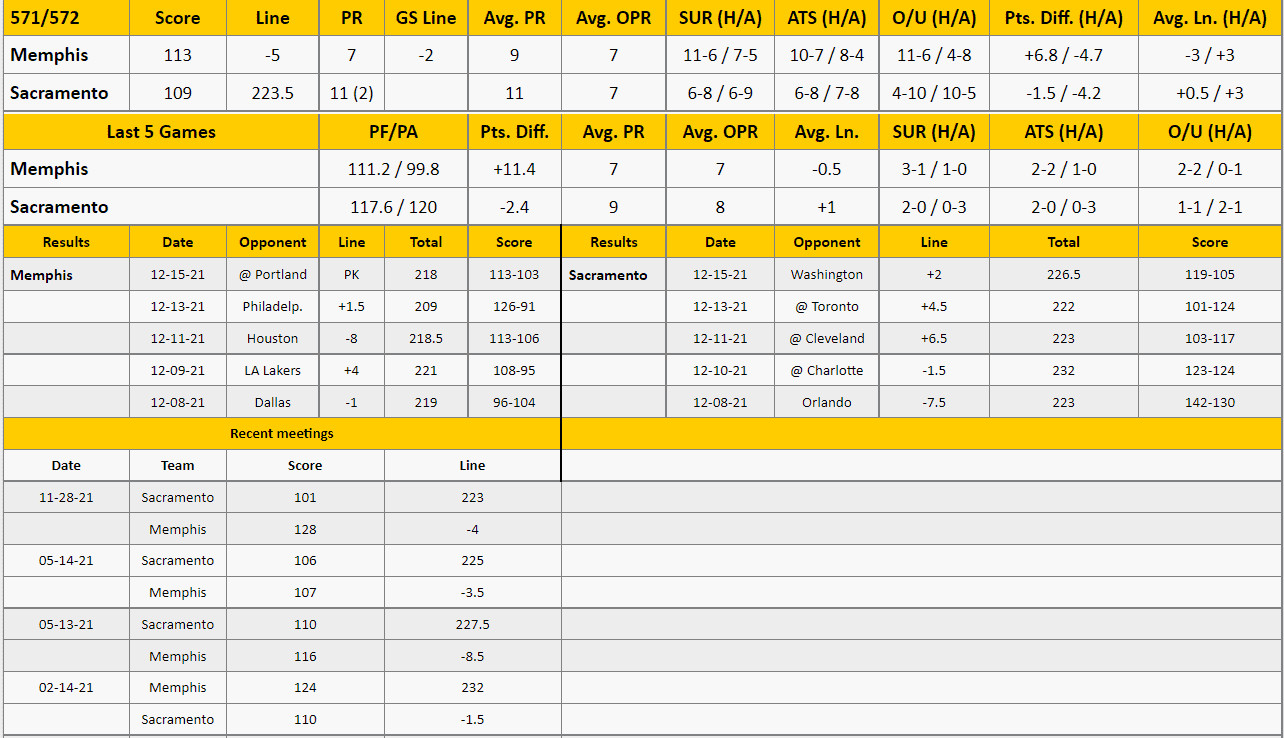Click the 142-130 score cell

[x=1209, y=402]
